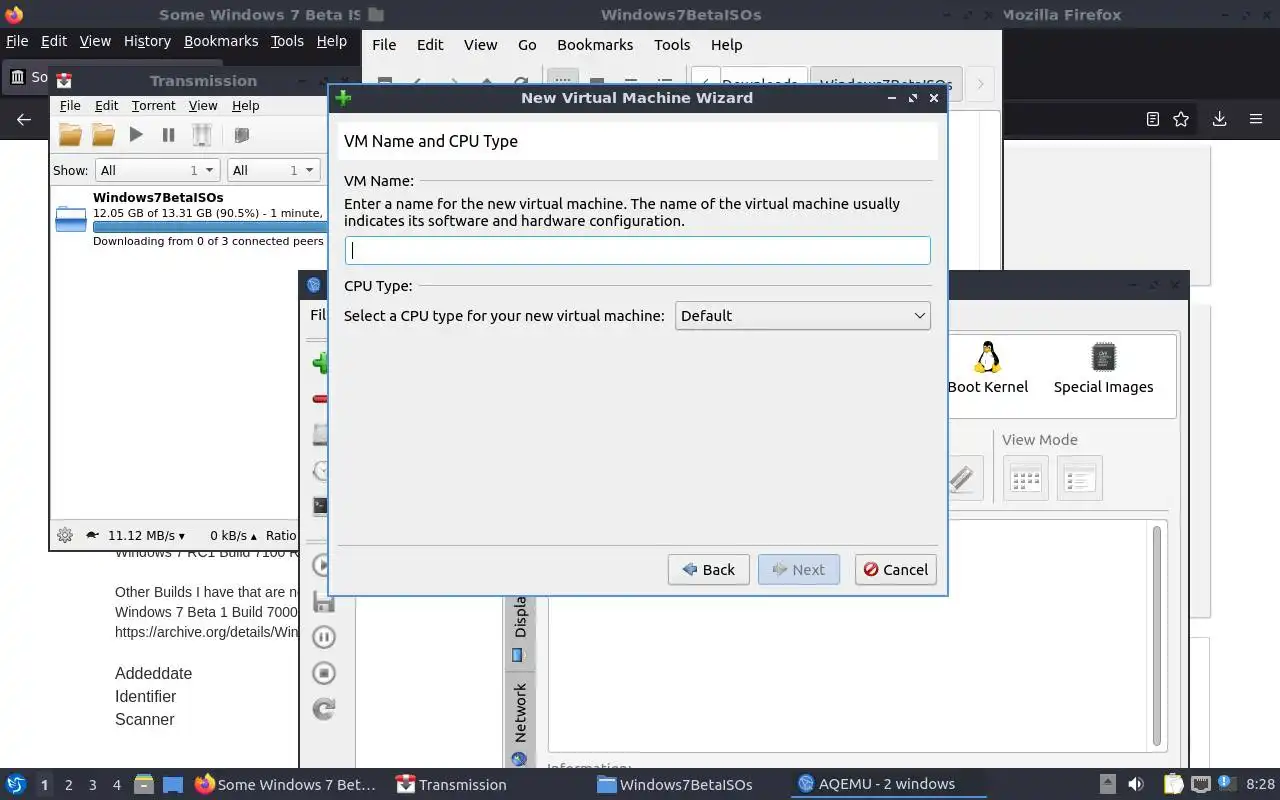Open Transmission's File menu

[70, 105]
